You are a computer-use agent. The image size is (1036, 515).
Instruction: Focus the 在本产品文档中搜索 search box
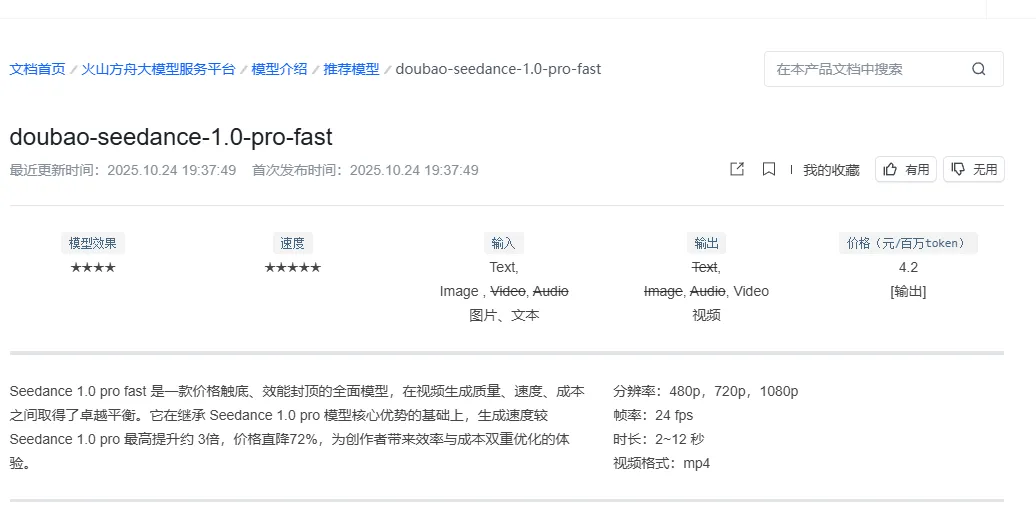(x=865, y=69)
